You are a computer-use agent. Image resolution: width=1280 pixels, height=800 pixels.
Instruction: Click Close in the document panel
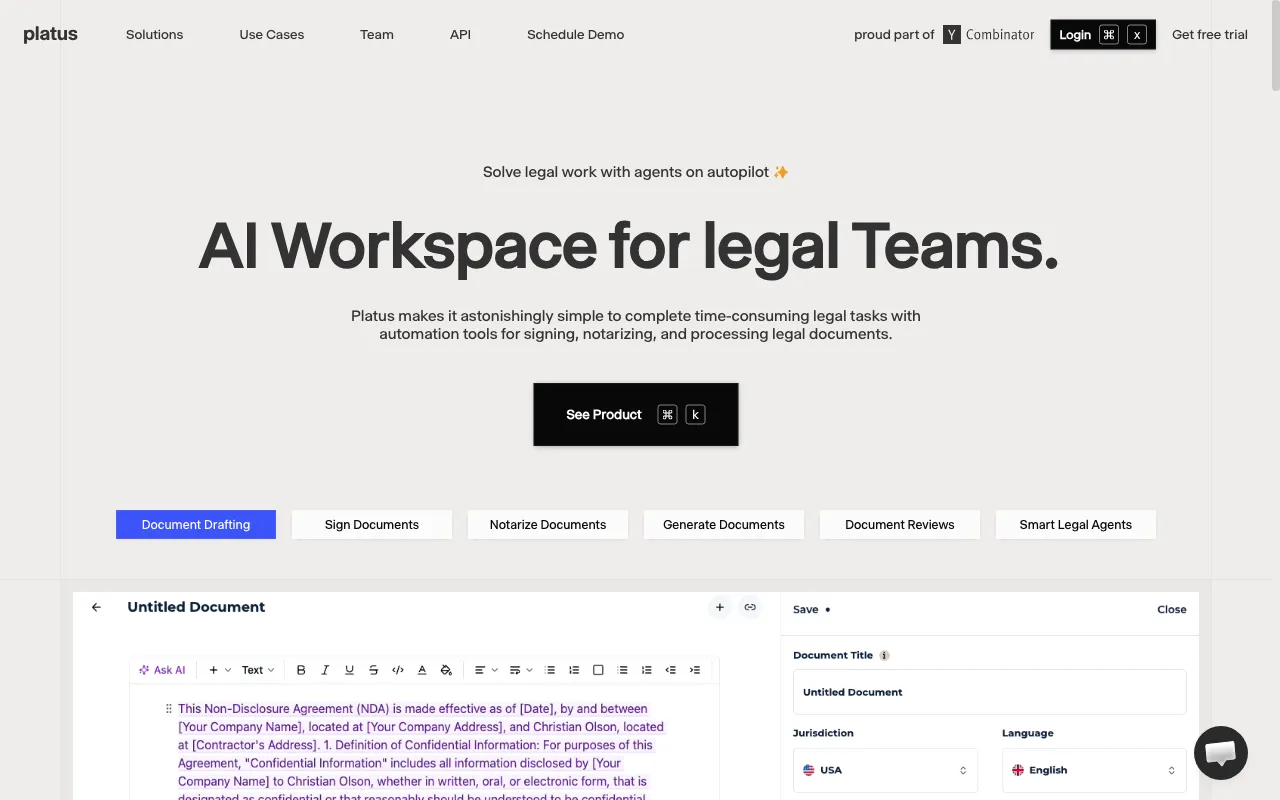tap(1172, 609)
